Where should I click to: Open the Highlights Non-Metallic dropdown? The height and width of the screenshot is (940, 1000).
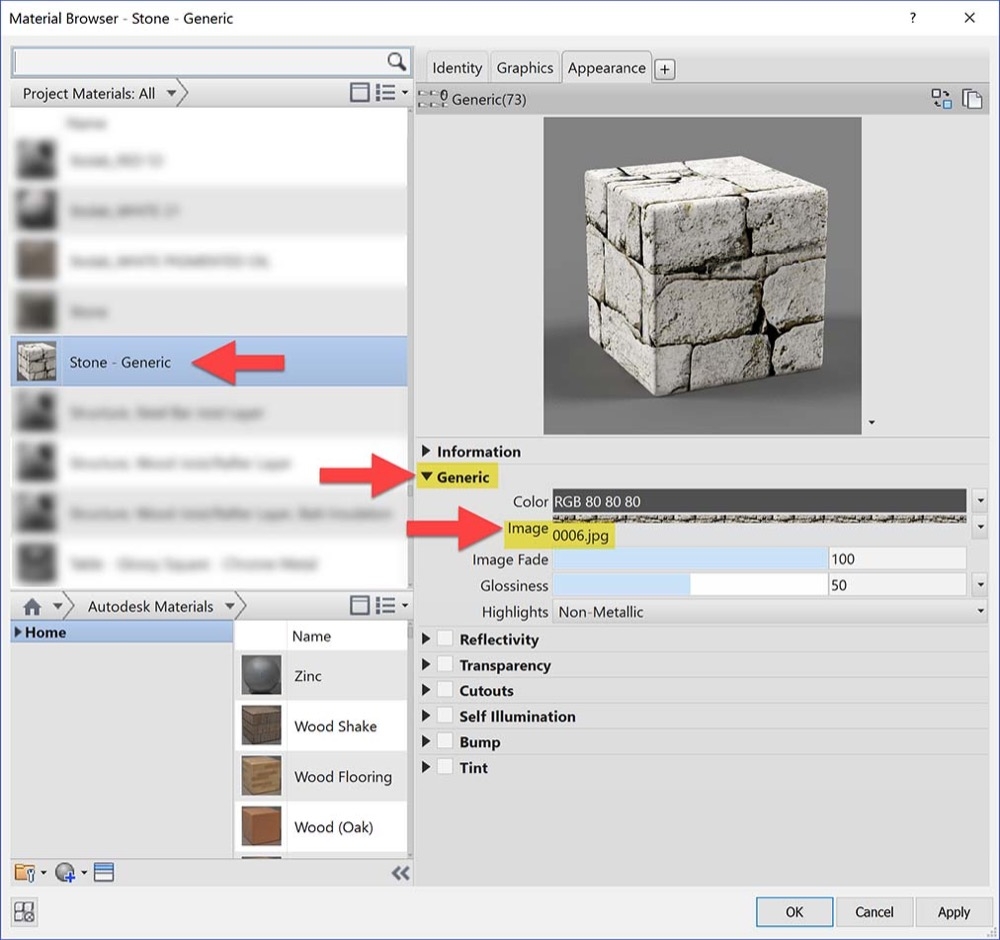click(x=979, y=611)
